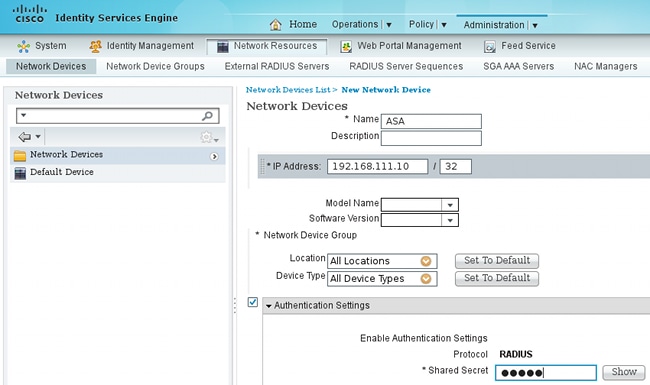650x385 pixels.
Task: Select Network Devices in the sidebar tree
Action: tap(118, 155)
